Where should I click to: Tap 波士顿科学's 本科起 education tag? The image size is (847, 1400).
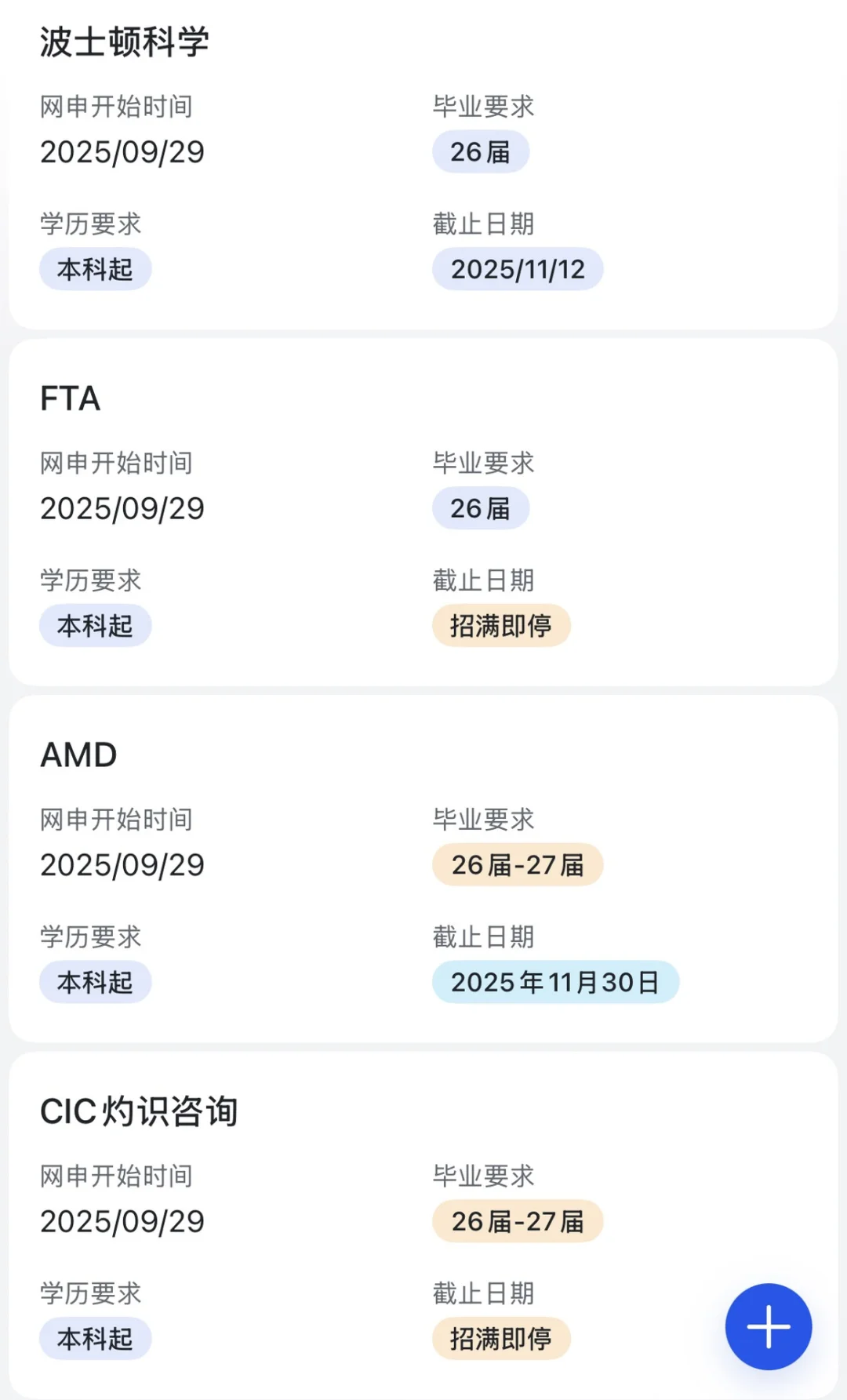click(95, 269)
